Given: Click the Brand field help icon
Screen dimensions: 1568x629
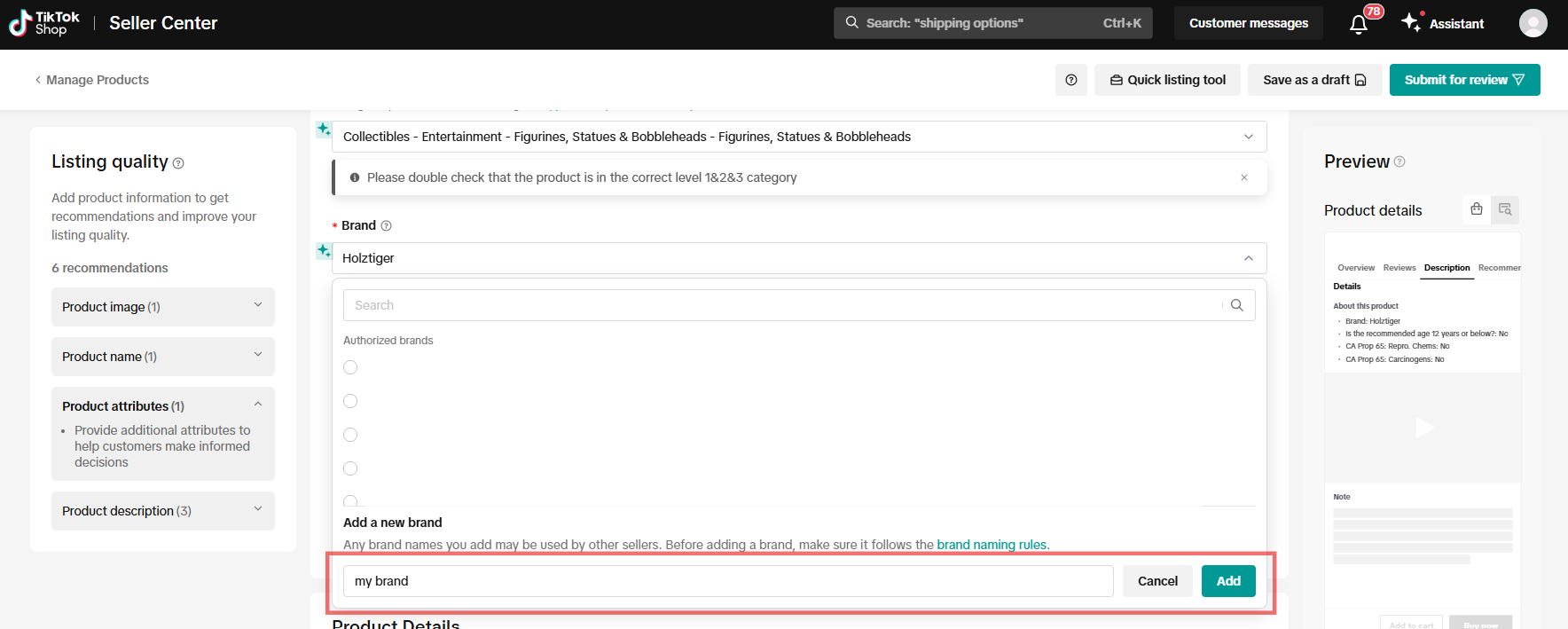Looking at the screenshot, I should click(386, 226).
